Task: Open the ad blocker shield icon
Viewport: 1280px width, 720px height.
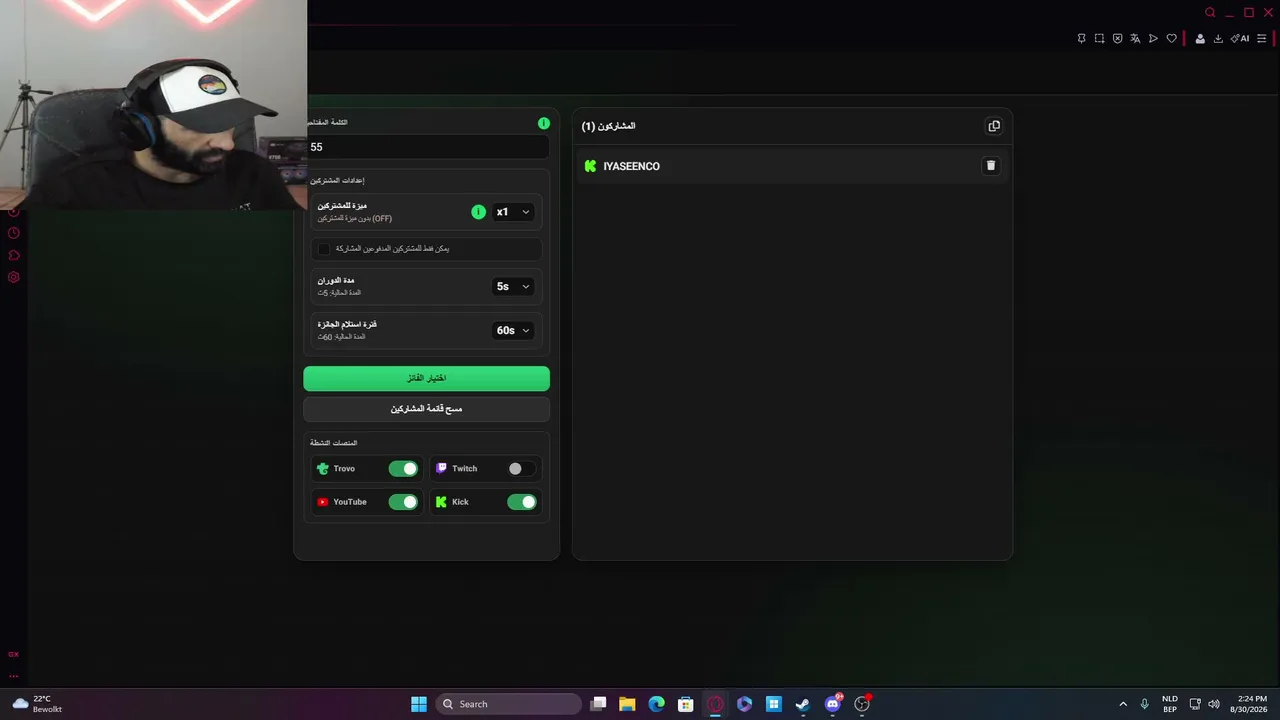Action: pyautogui.click(x=1117, y=39)
